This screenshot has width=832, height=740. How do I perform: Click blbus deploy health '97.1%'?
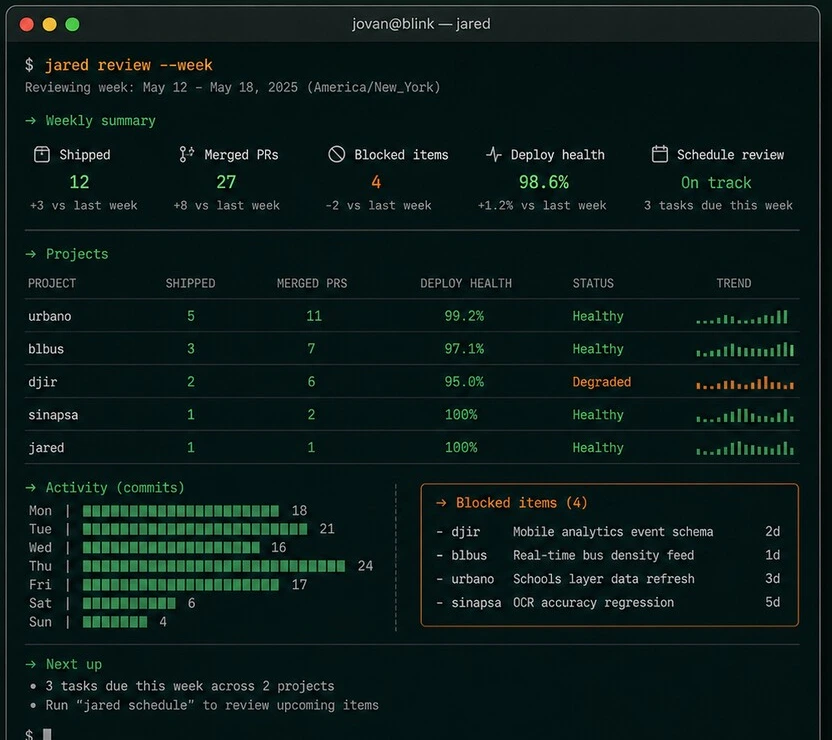pos(464,350)
